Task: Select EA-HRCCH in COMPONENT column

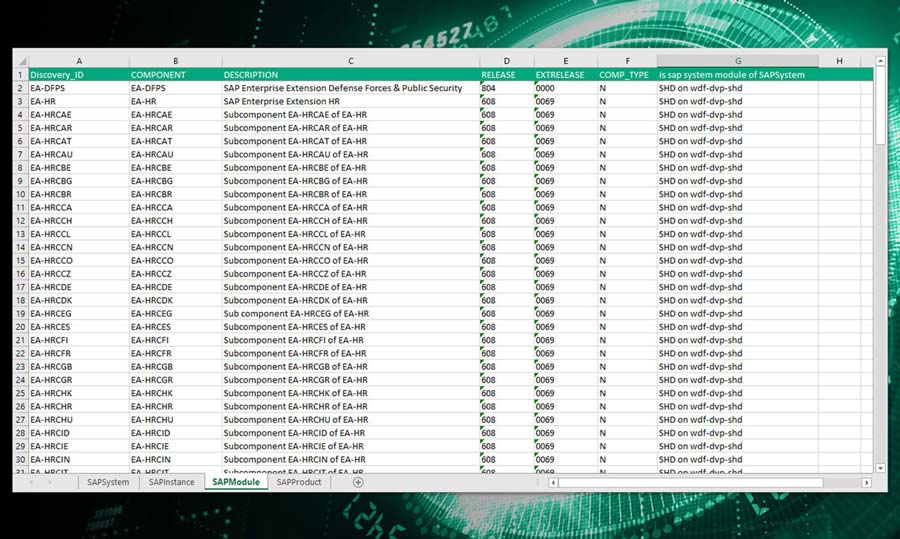Action: pyautogui.click(x=176, y=220)
